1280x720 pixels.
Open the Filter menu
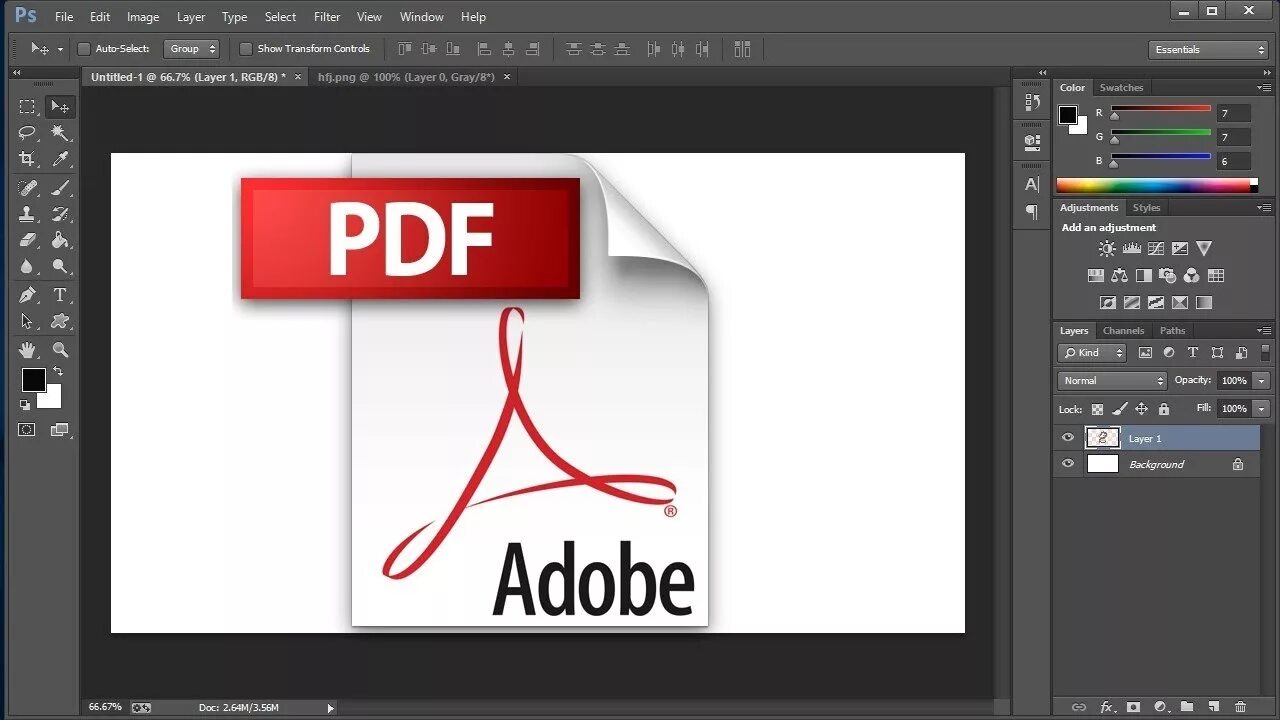pyautogui.click(x=327, y=17)
